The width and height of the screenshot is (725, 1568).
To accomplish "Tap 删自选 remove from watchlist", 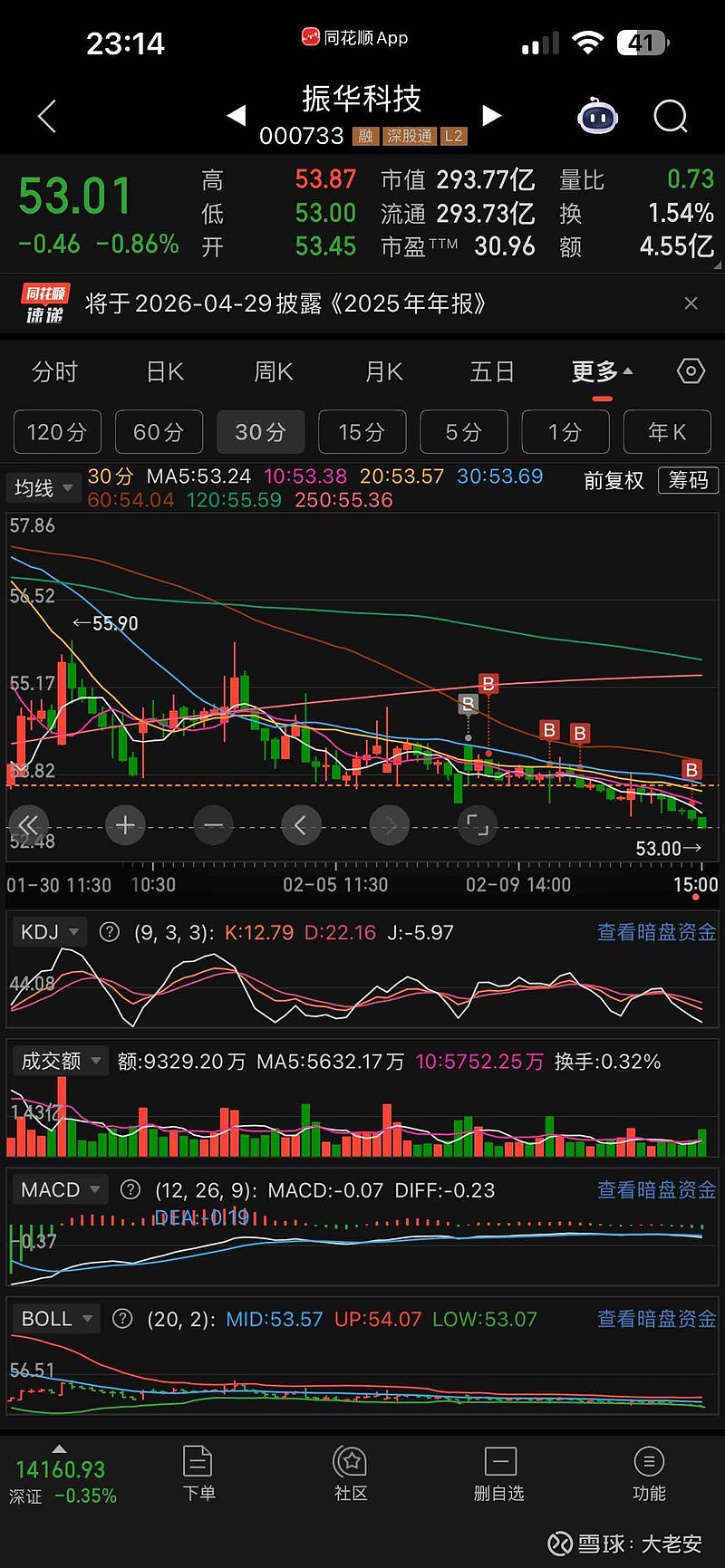I will [x=500, y=1474].
